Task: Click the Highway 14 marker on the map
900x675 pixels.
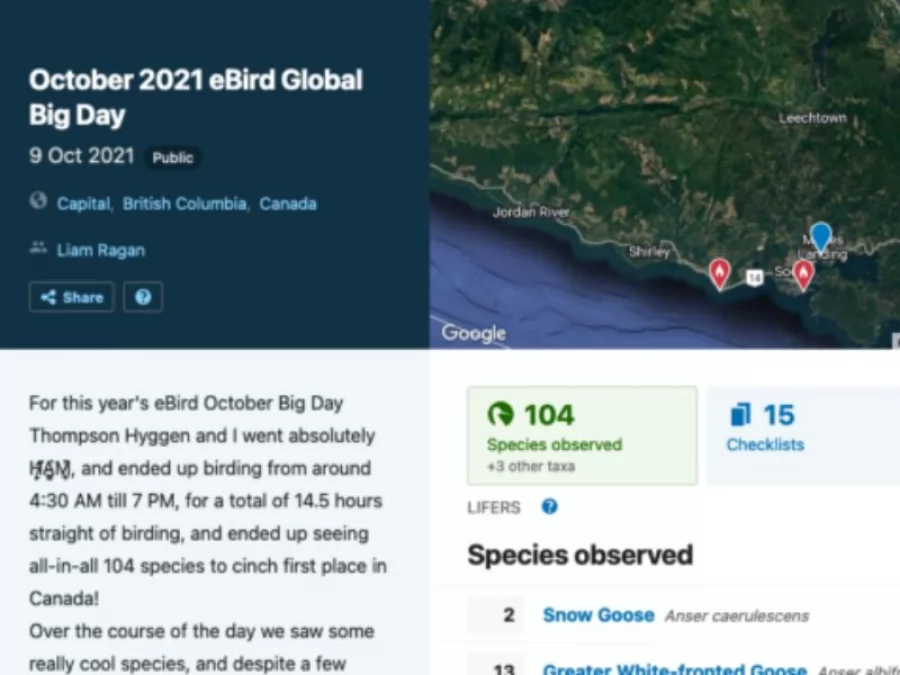Action: 755,277
